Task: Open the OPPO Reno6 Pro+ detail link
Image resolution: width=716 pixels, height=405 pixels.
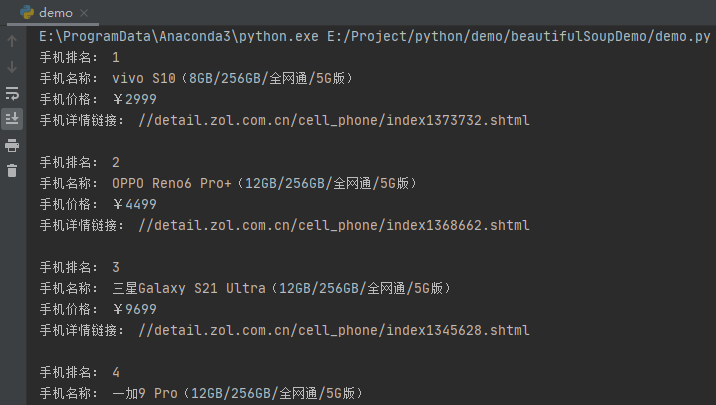Action: [334, 225]
